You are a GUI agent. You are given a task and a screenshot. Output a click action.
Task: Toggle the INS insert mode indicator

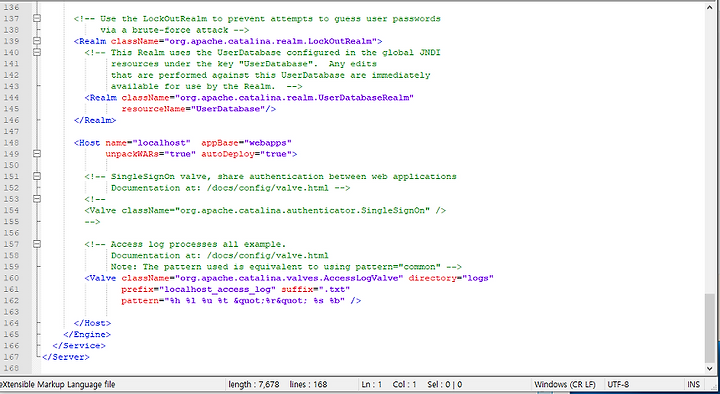coord(693,384)
